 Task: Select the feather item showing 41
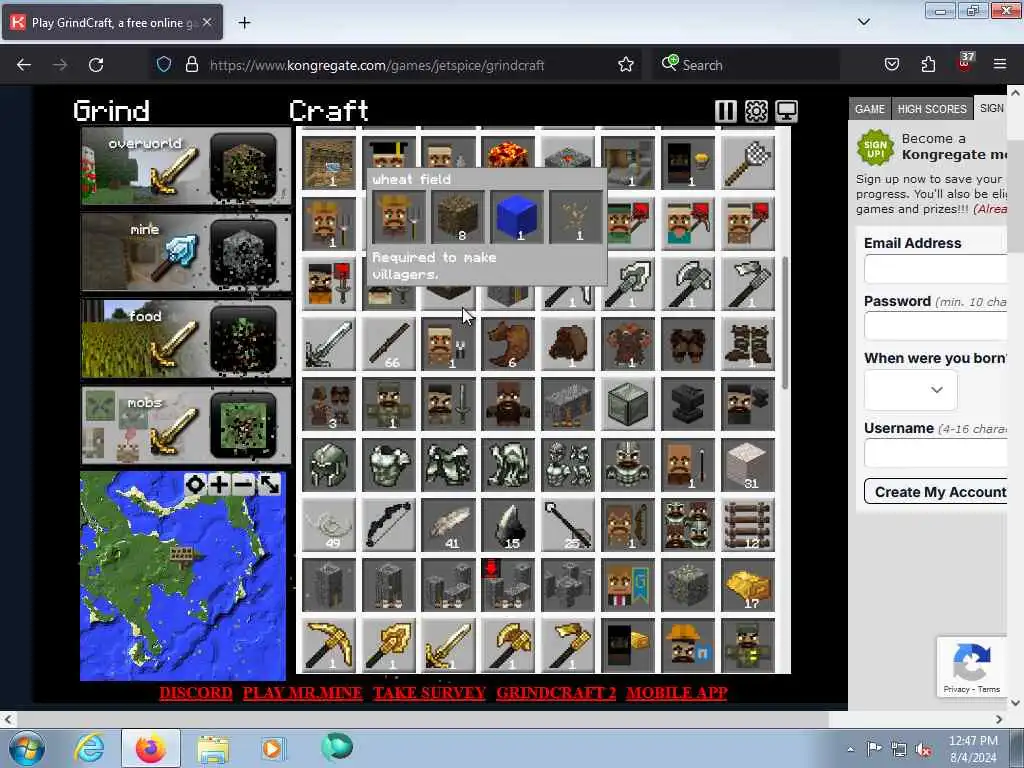449,525
